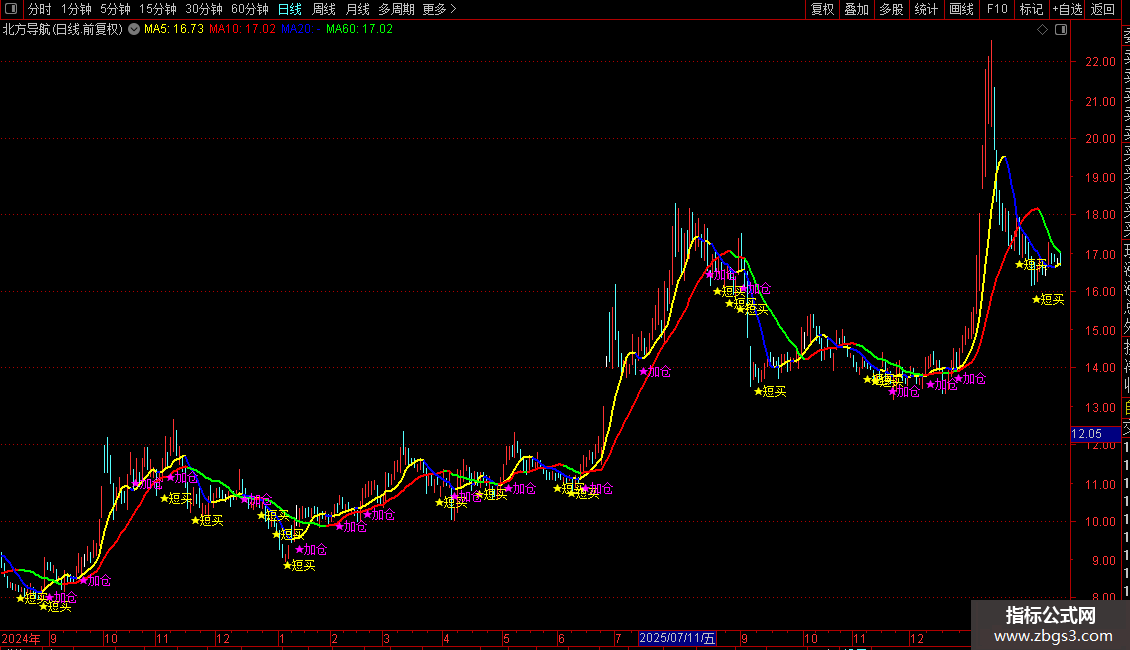Click the 叠加 overlay button

[x=856, y=9]
